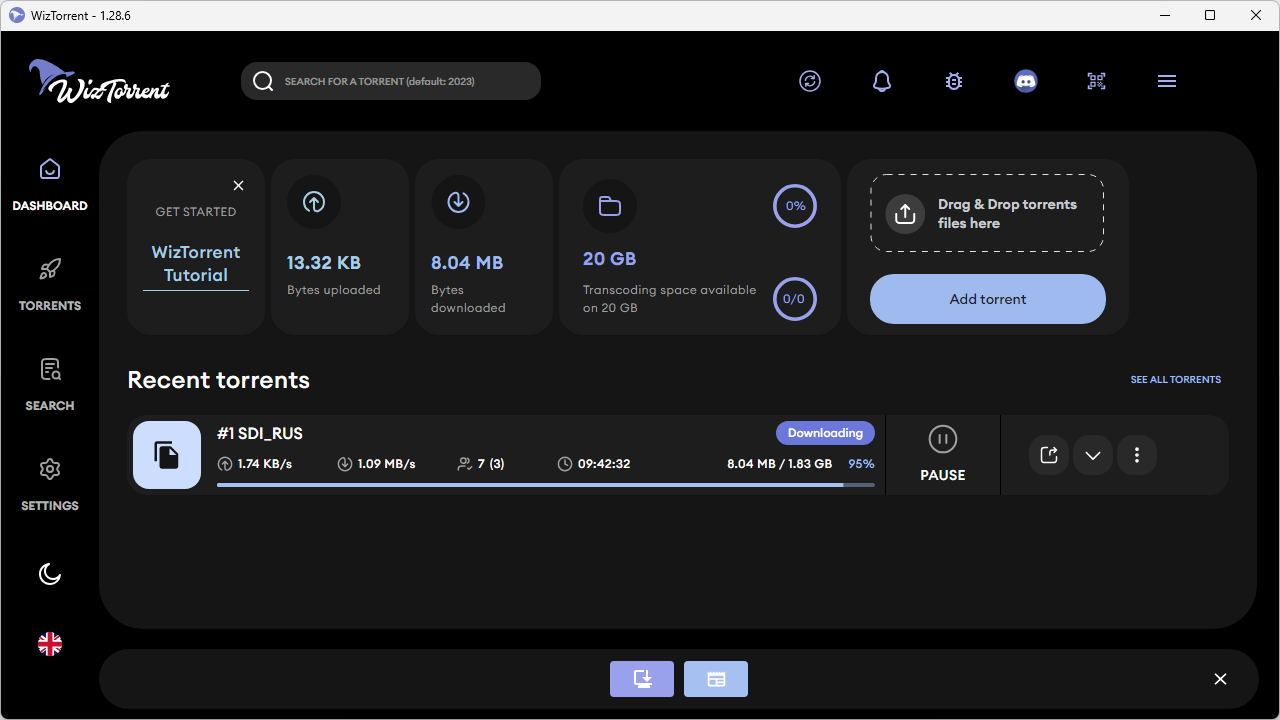Click the 13.32 KB uploaded value
Viewport: 1280px width, 720px height.
tap(324, 263)
